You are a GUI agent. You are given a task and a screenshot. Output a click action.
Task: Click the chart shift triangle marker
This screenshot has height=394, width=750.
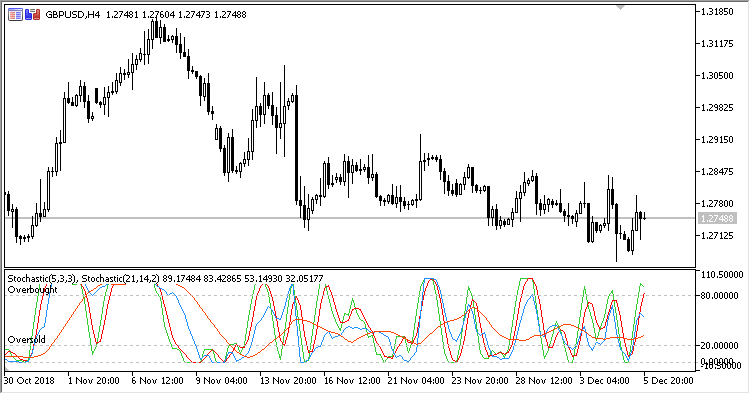coord(620,8)
